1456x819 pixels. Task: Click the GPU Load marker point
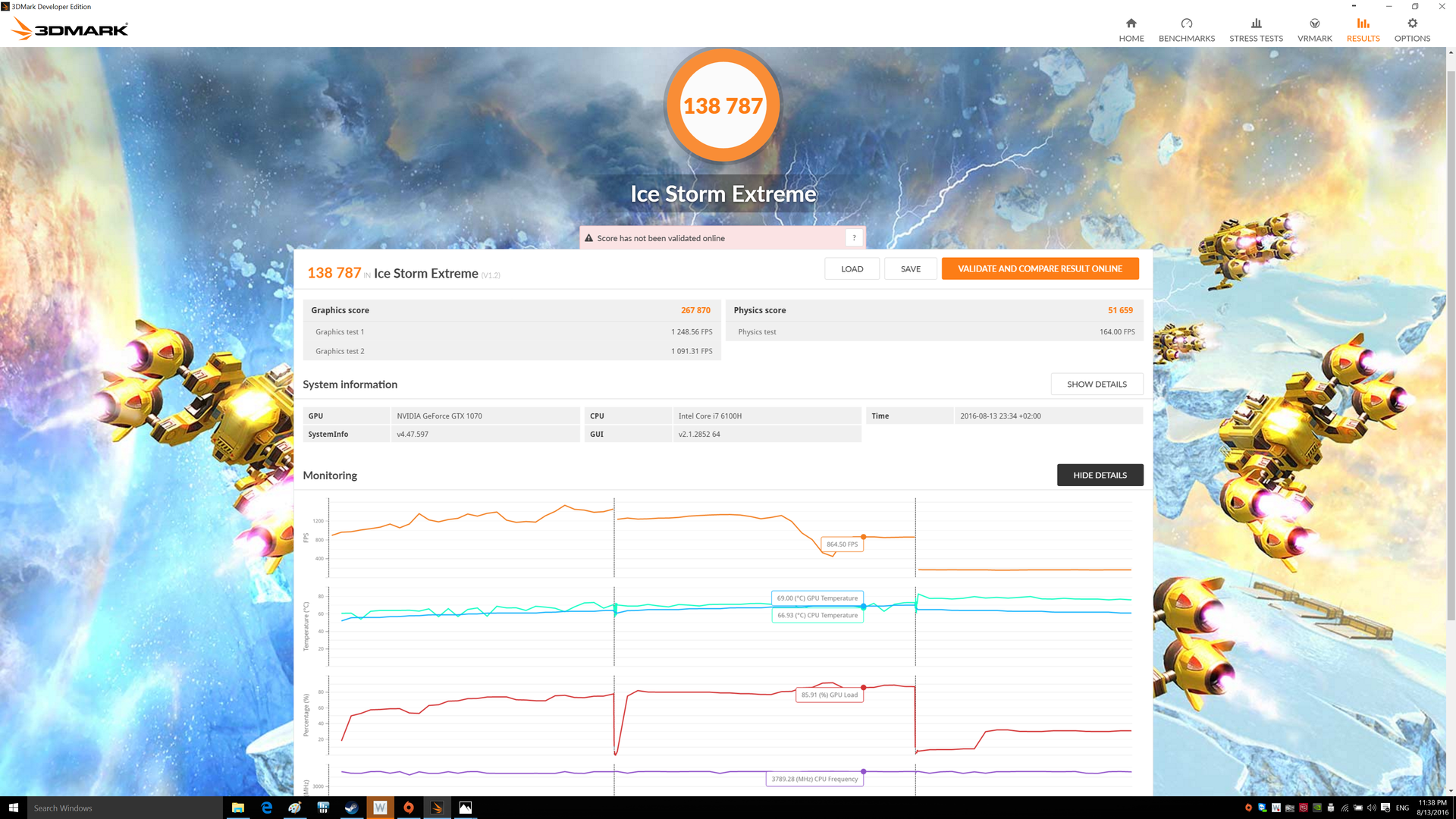(863, 688)
